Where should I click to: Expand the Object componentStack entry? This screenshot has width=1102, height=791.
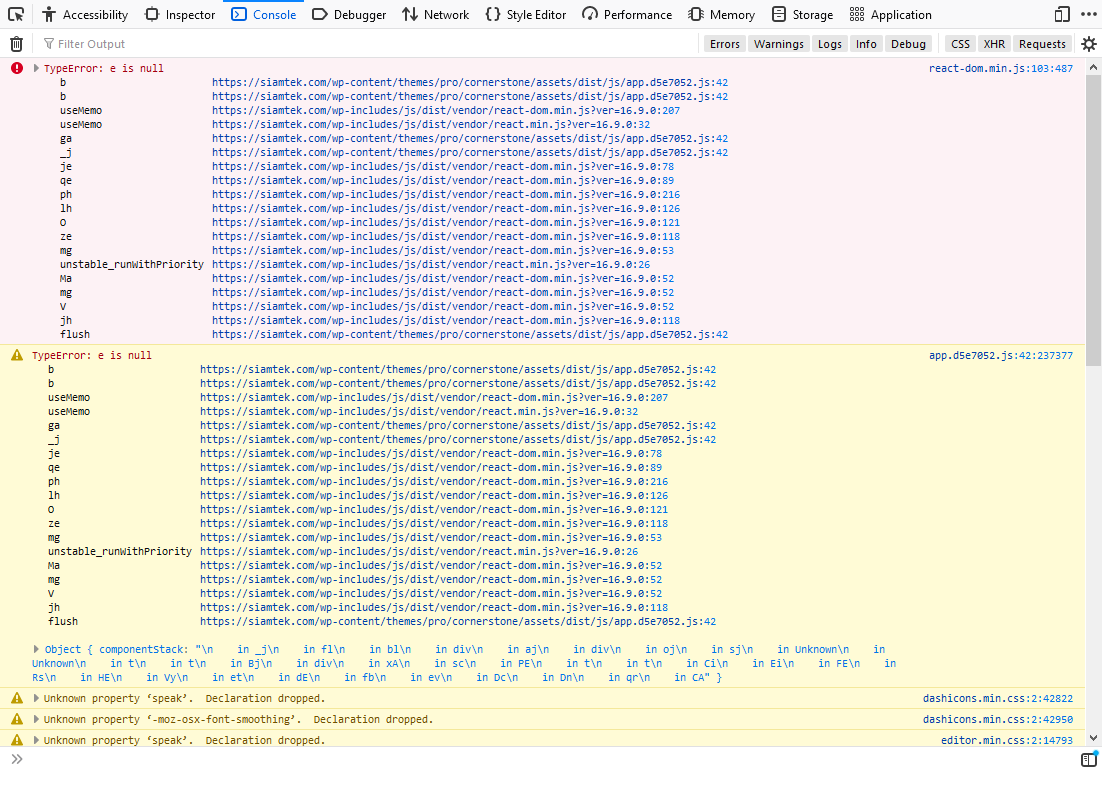tap(36, 649)
